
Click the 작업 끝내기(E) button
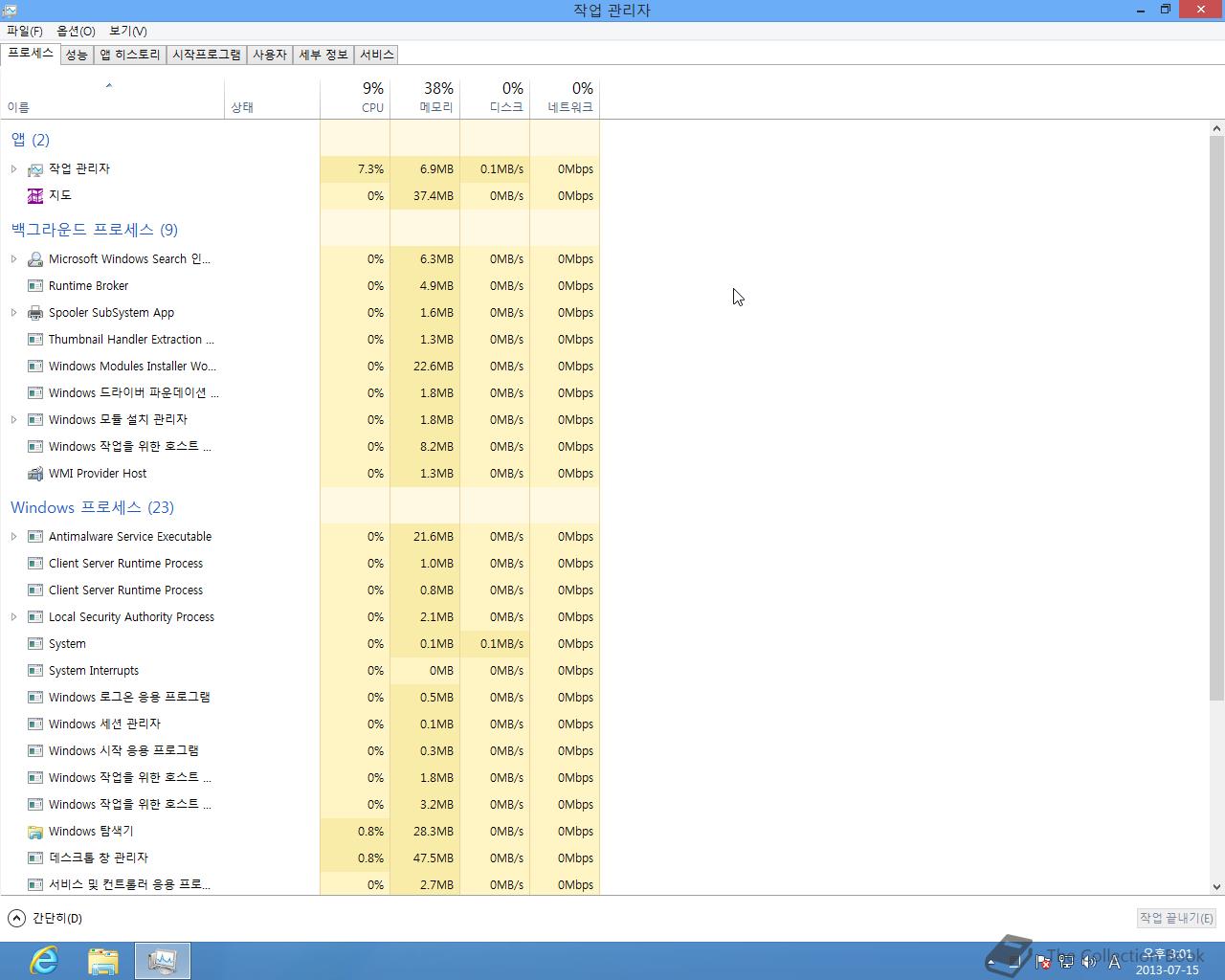click(1176, 918)
